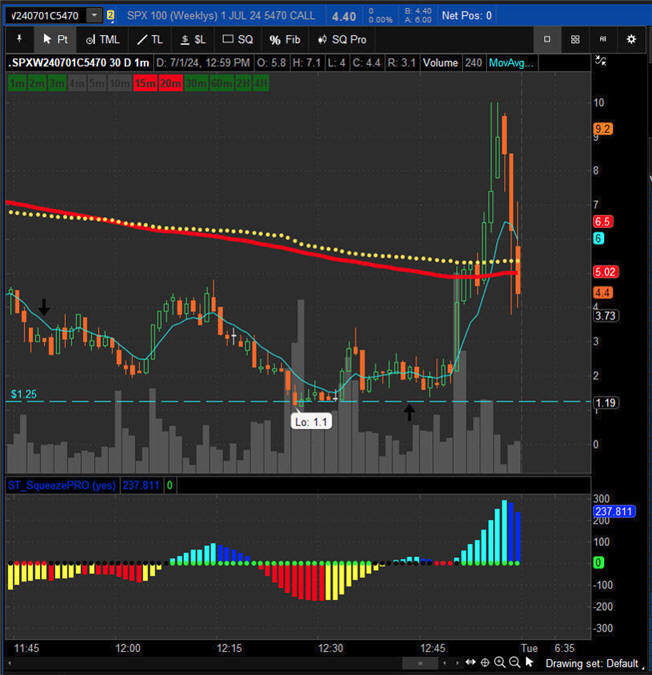Click the Net Pos: 0 label
This screenshot has height=675, width=652.
[x=467, y=16]
